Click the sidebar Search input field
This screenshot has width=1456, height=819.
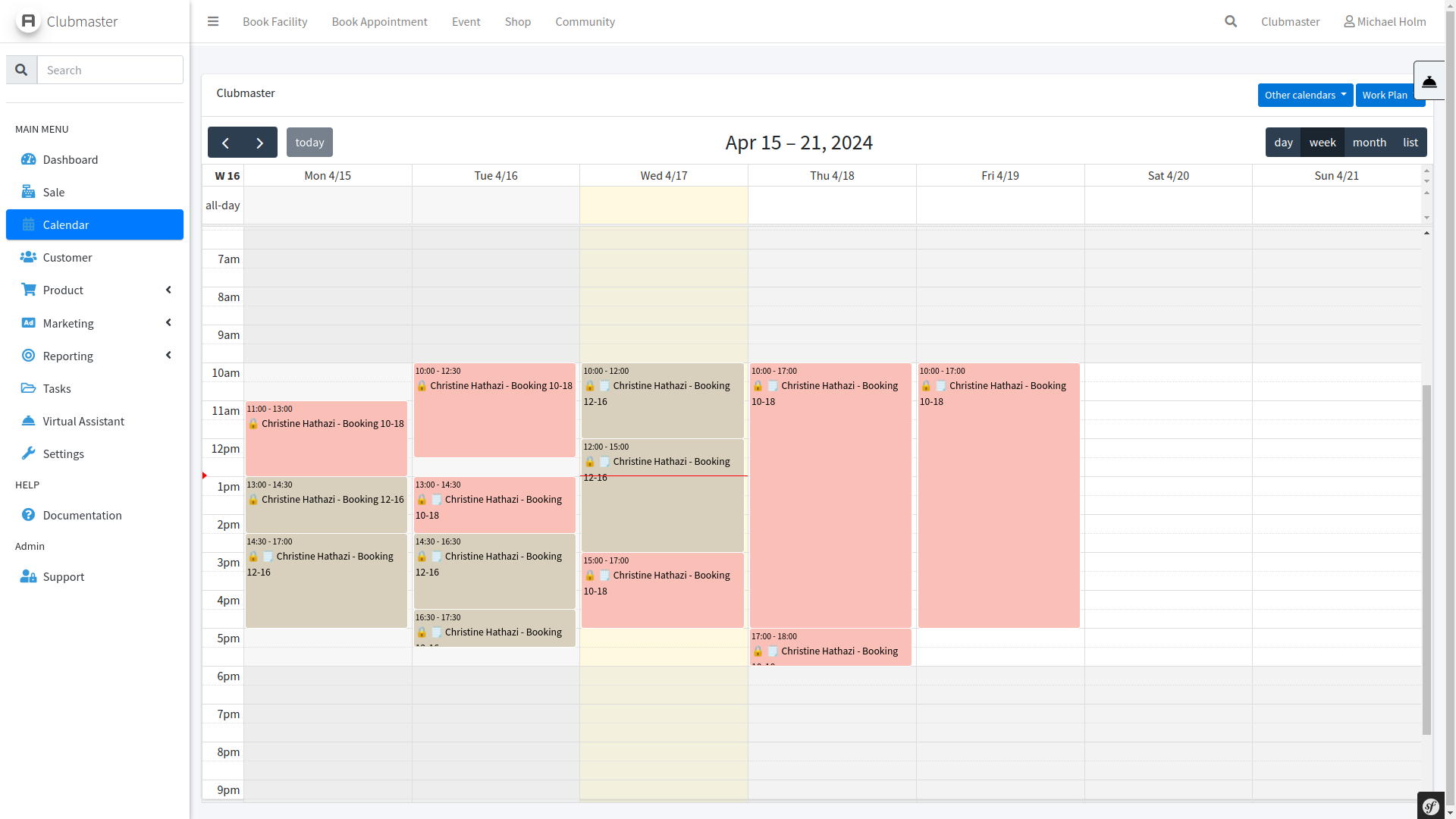pos(110,70)
